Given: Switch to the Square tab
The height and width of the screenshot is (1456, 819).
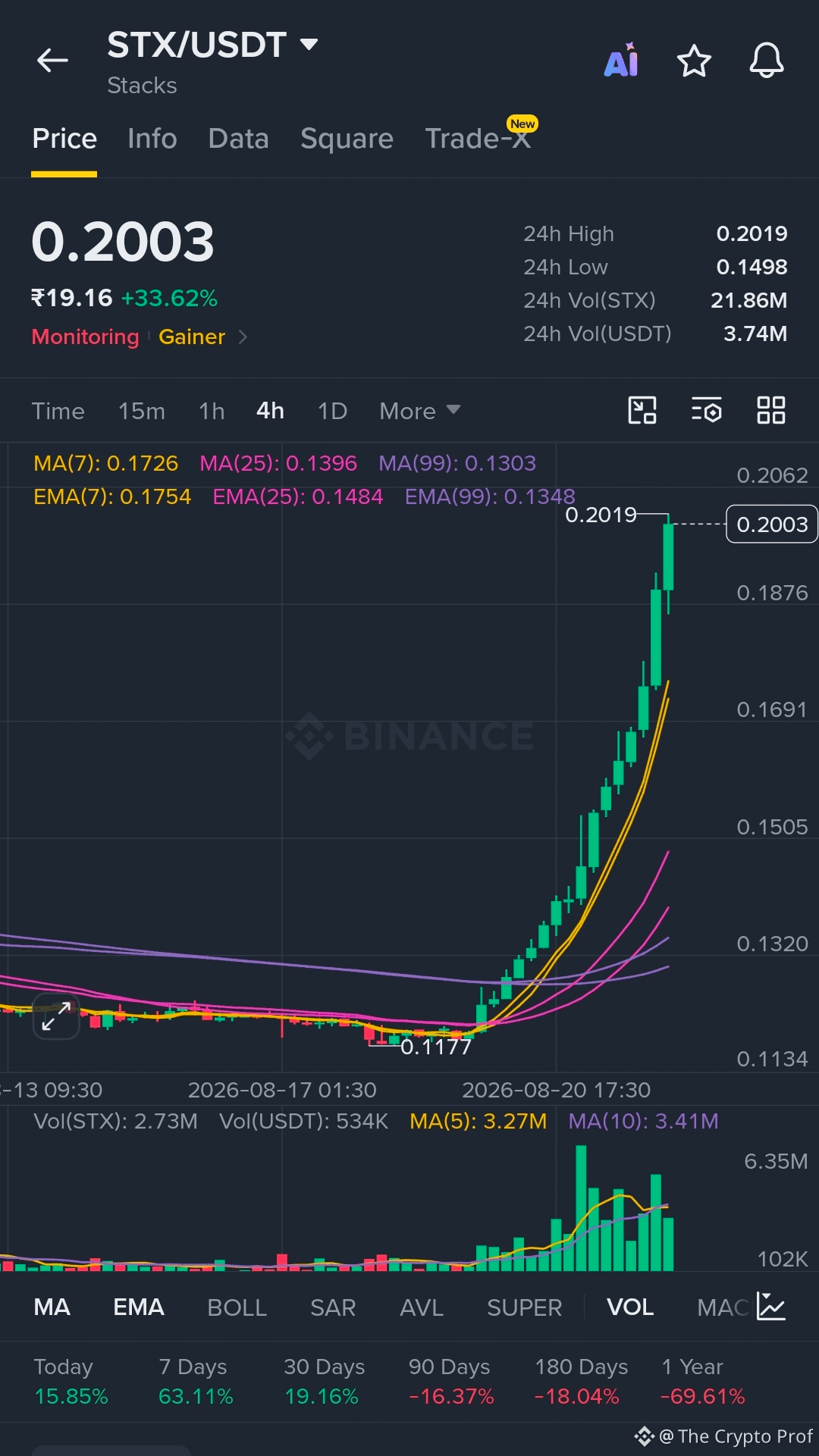Looking at the screenshot, I should click(347, 139).
